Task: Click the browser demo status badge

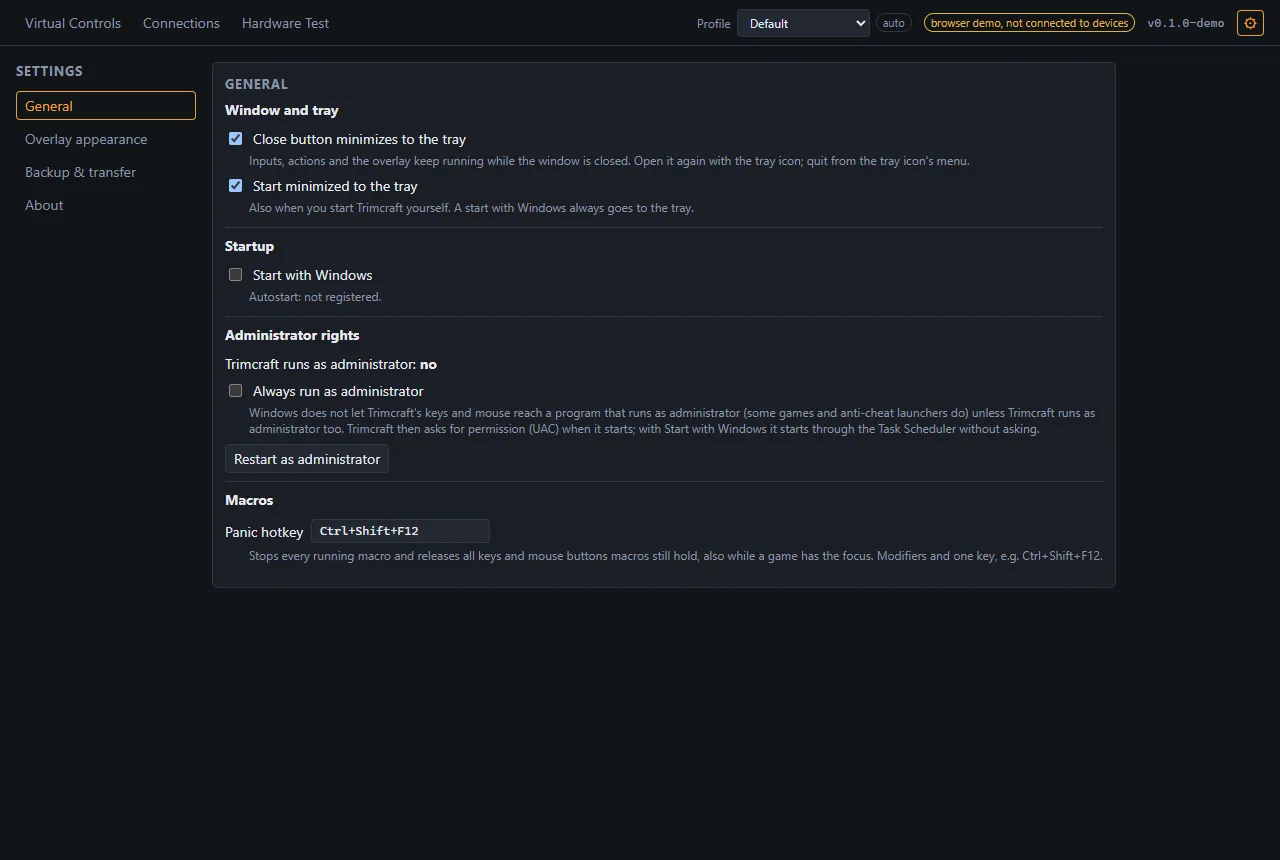Action: point(1029,23)
